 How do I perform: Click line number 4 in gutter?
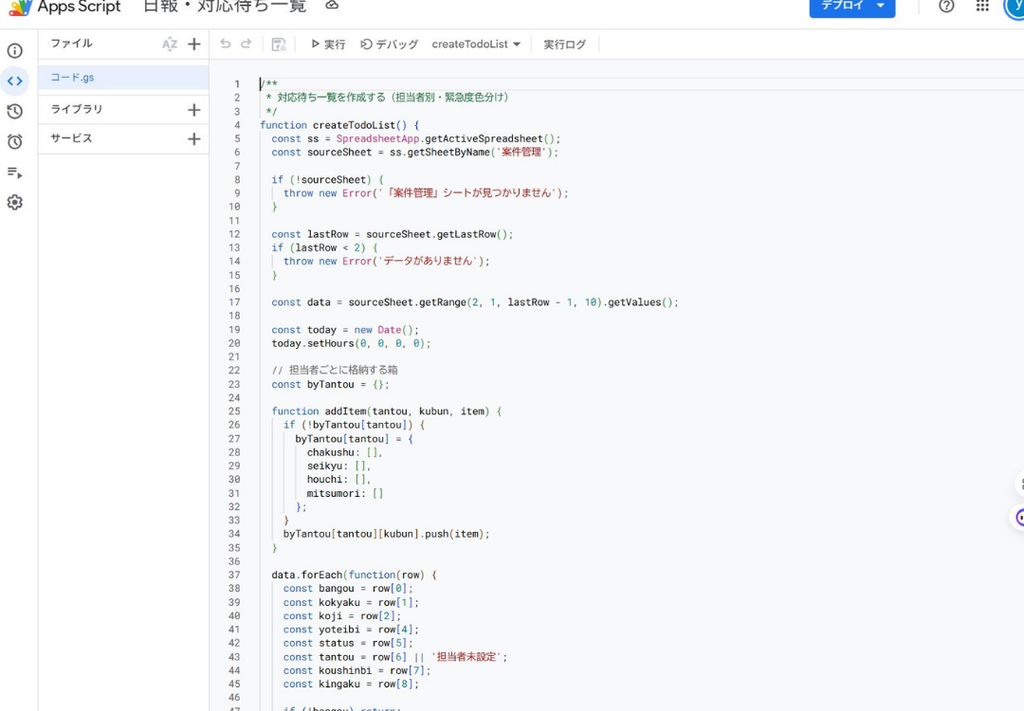point(237,125)
